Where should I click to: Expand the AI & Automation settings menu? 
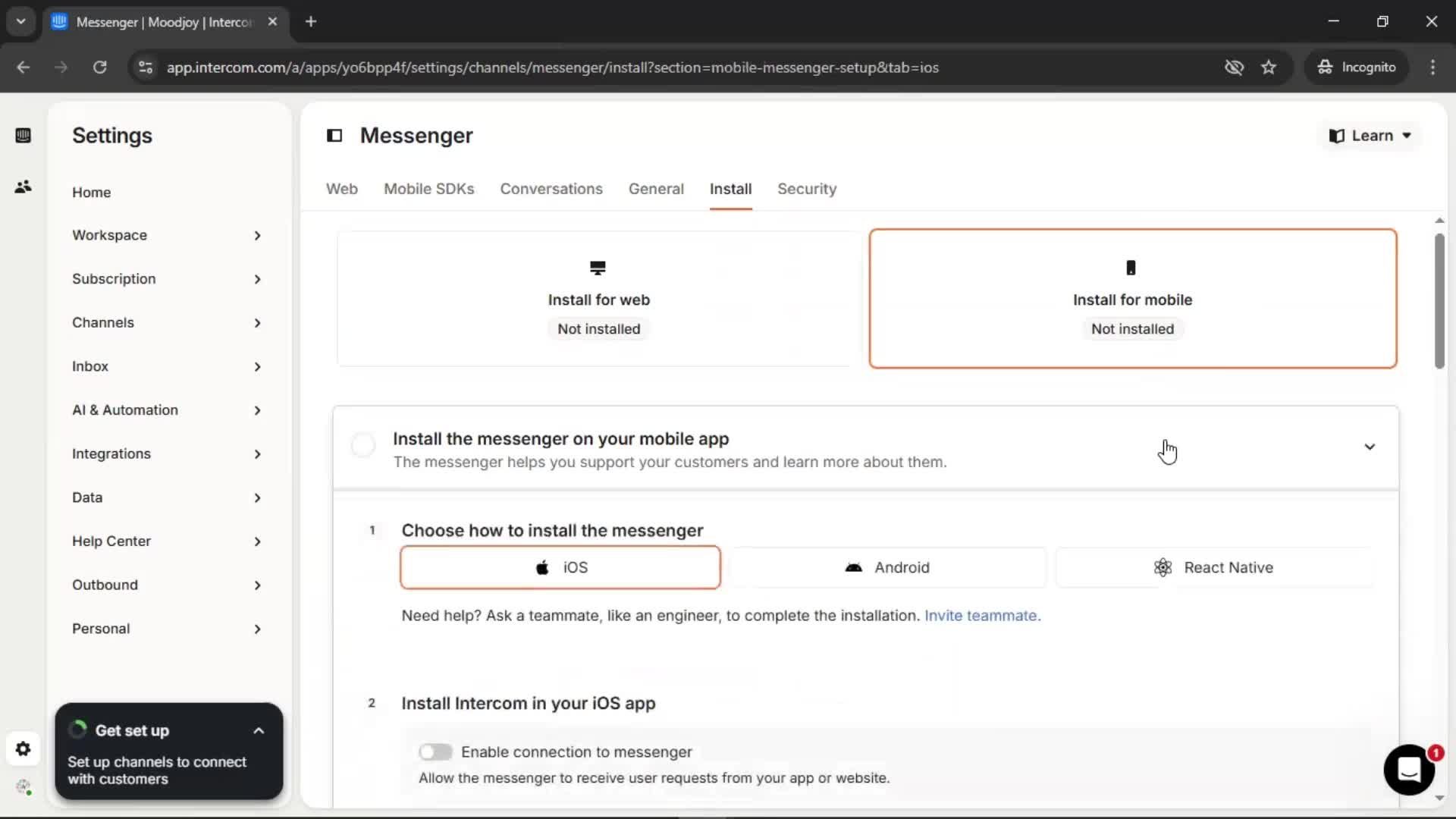tap(167, 410)
